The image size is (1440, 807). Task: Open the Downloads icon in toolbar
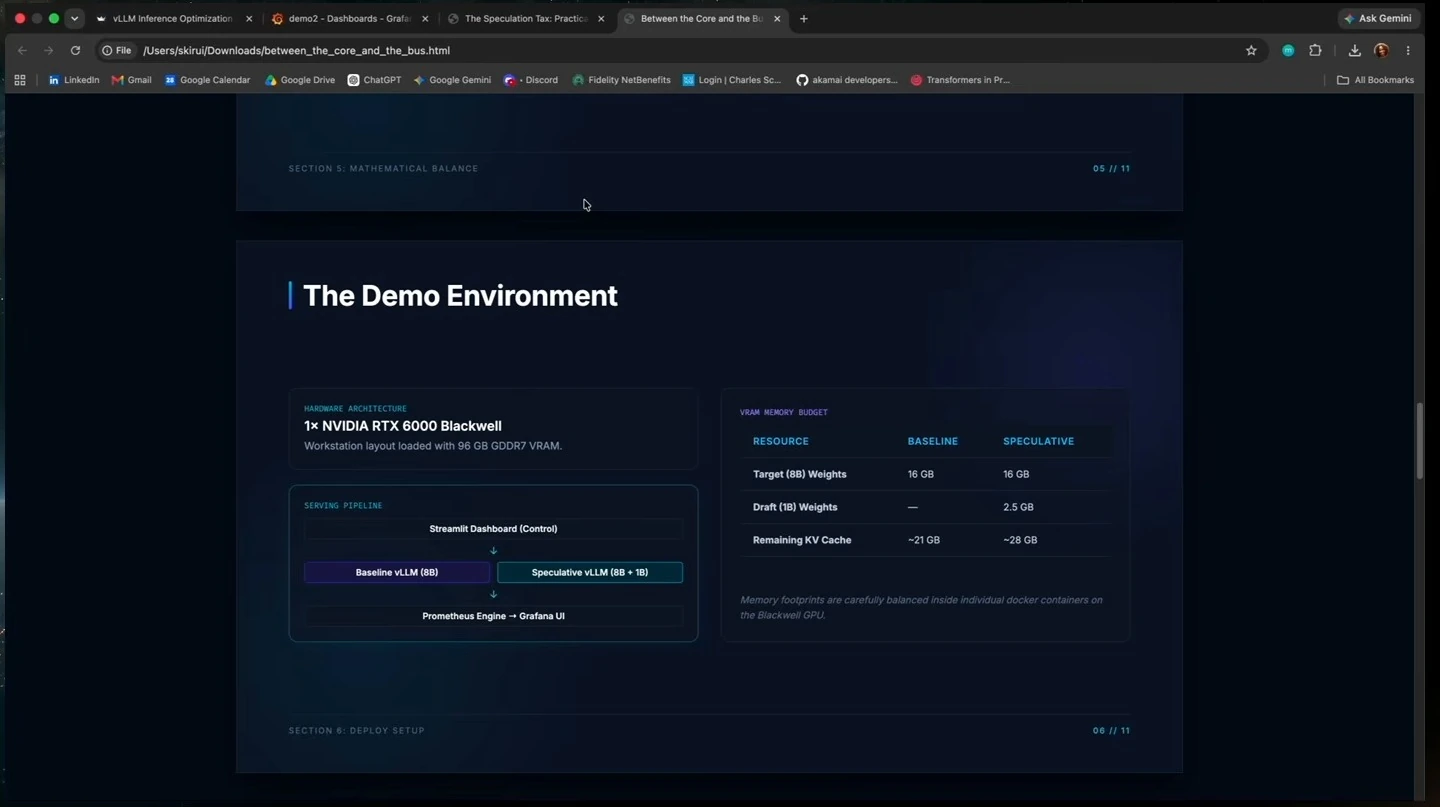[x=1354, y=50]
